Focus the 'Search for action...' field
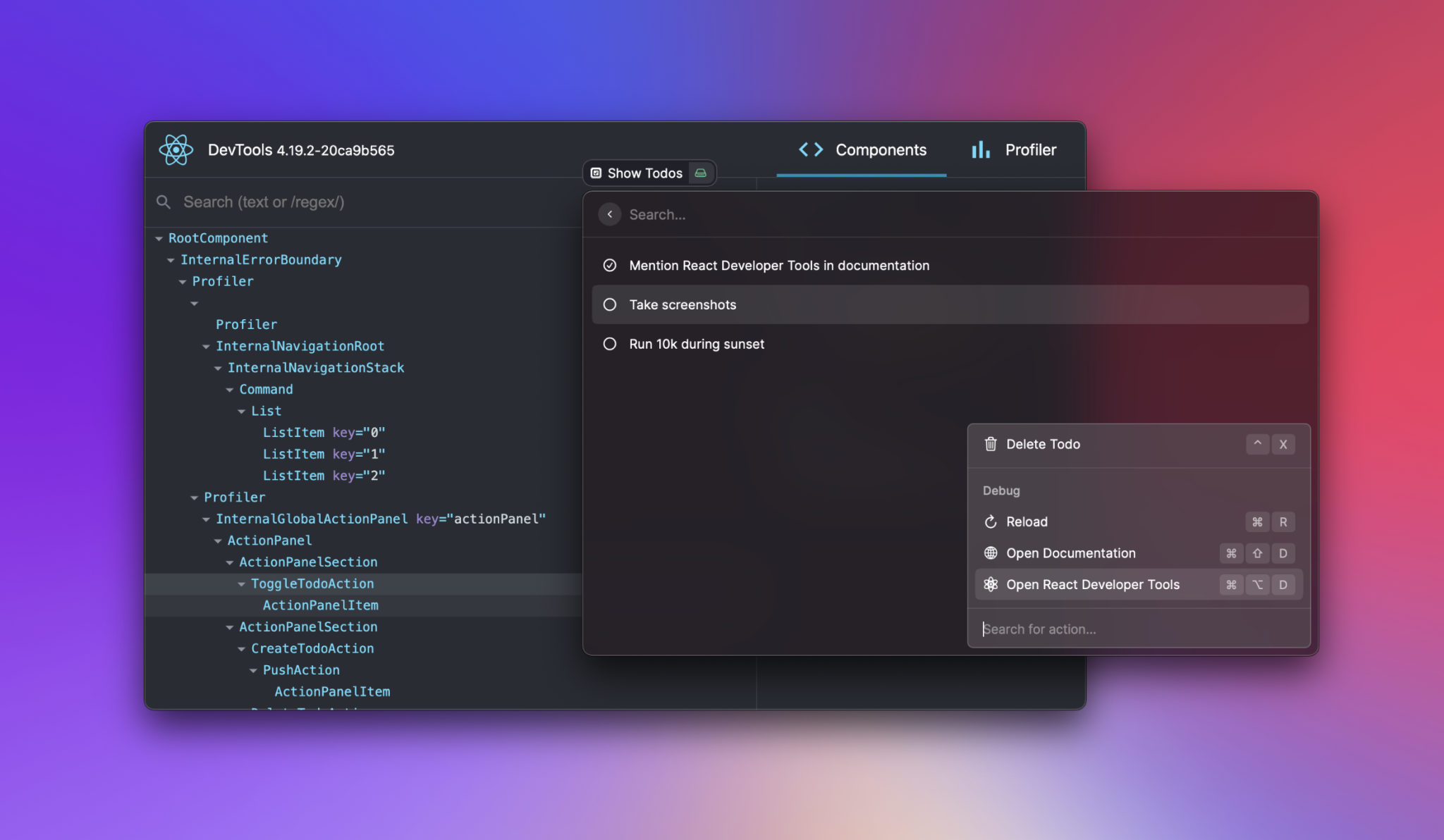Image resolution: width=1444 pixels, height=840 pixels. pos(1139,629)
